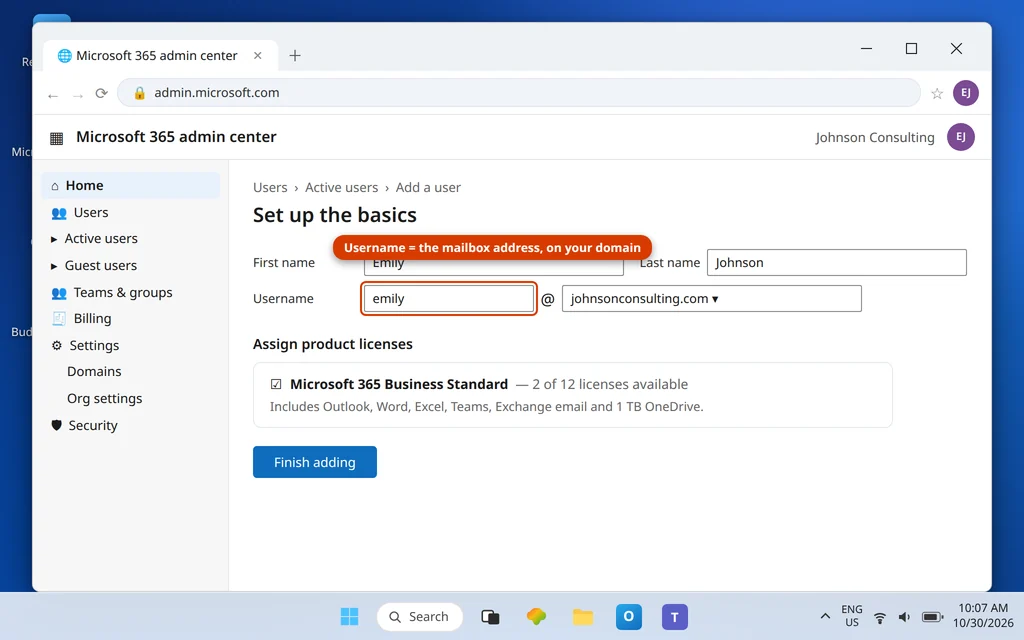
Task: Go to Security section
Action: (x=93, y=426)
